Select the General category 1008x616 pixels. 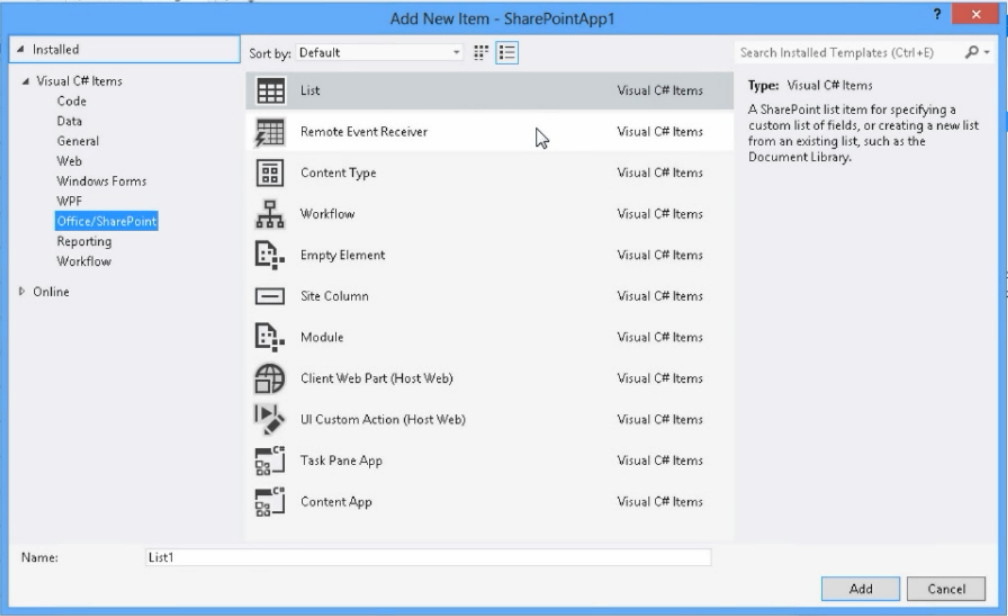78,141
